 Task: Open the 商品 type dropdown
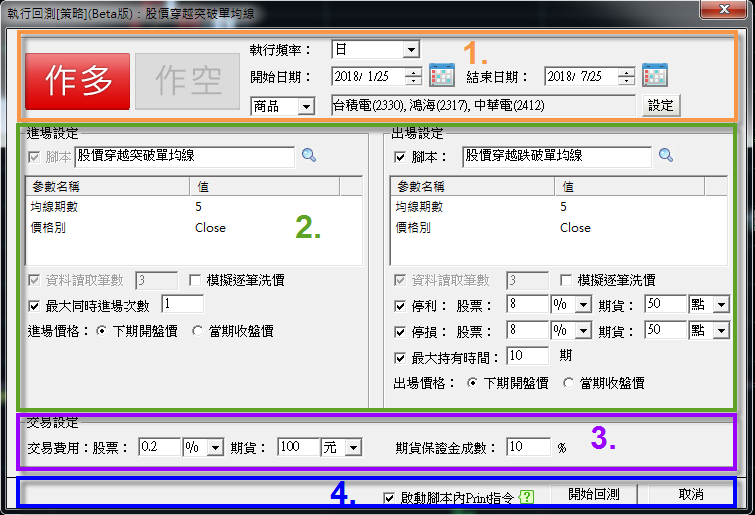coord(306,106)
